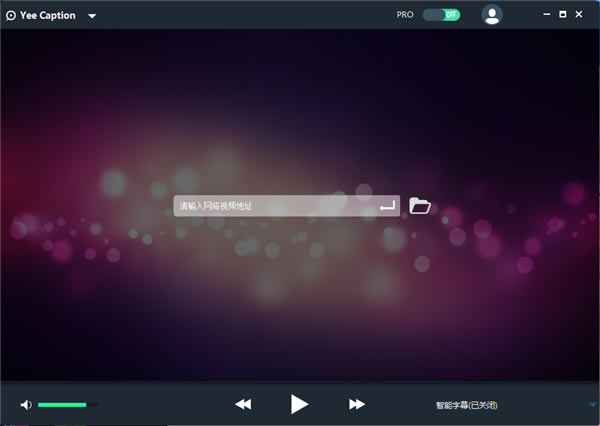Click the Yee Caption logo icon
The height and width of the screenshot is (426, 600).
[x=11, y=15]
